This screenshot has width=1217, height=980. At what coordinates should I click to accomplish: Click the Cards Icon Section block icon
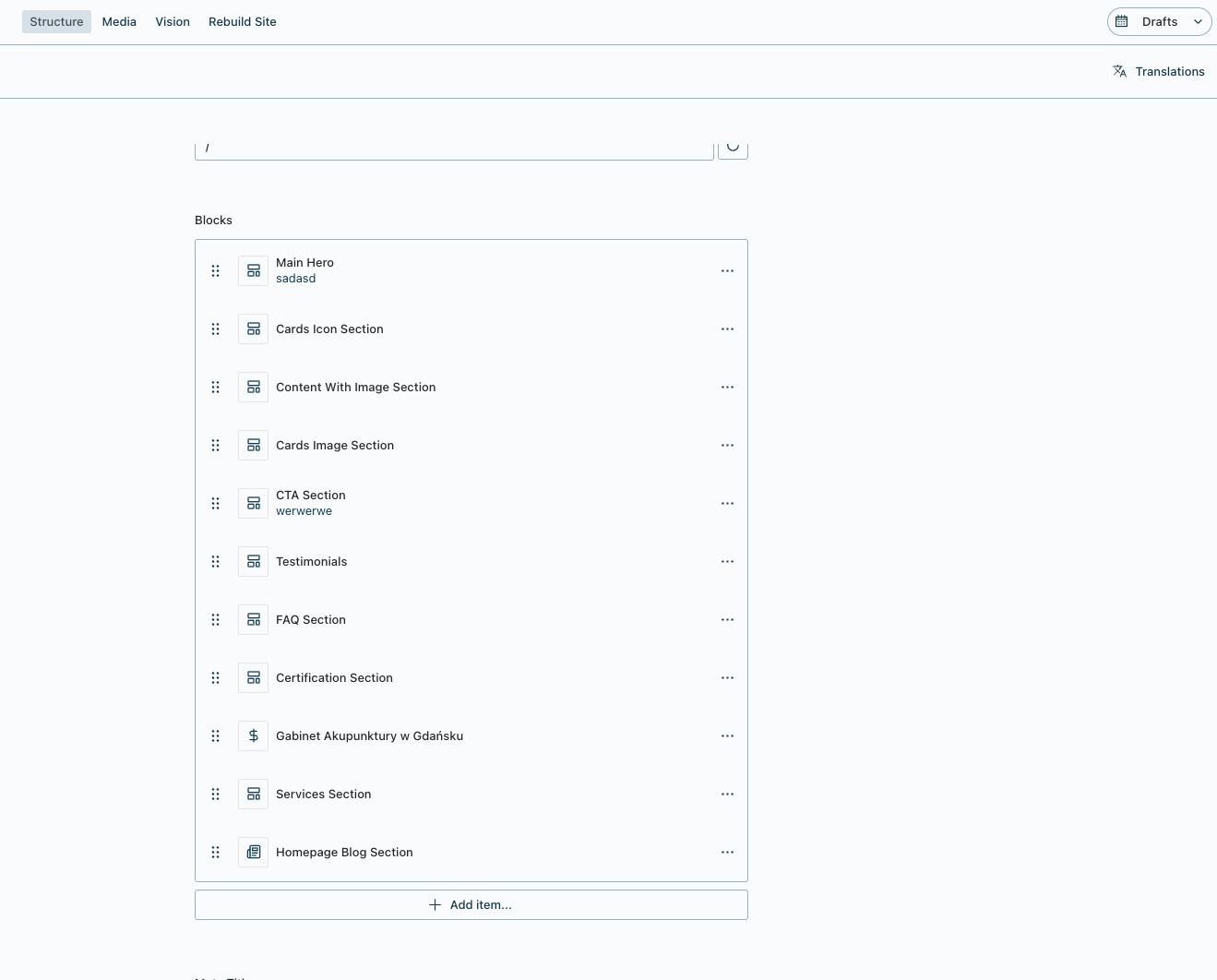(253, 329)
